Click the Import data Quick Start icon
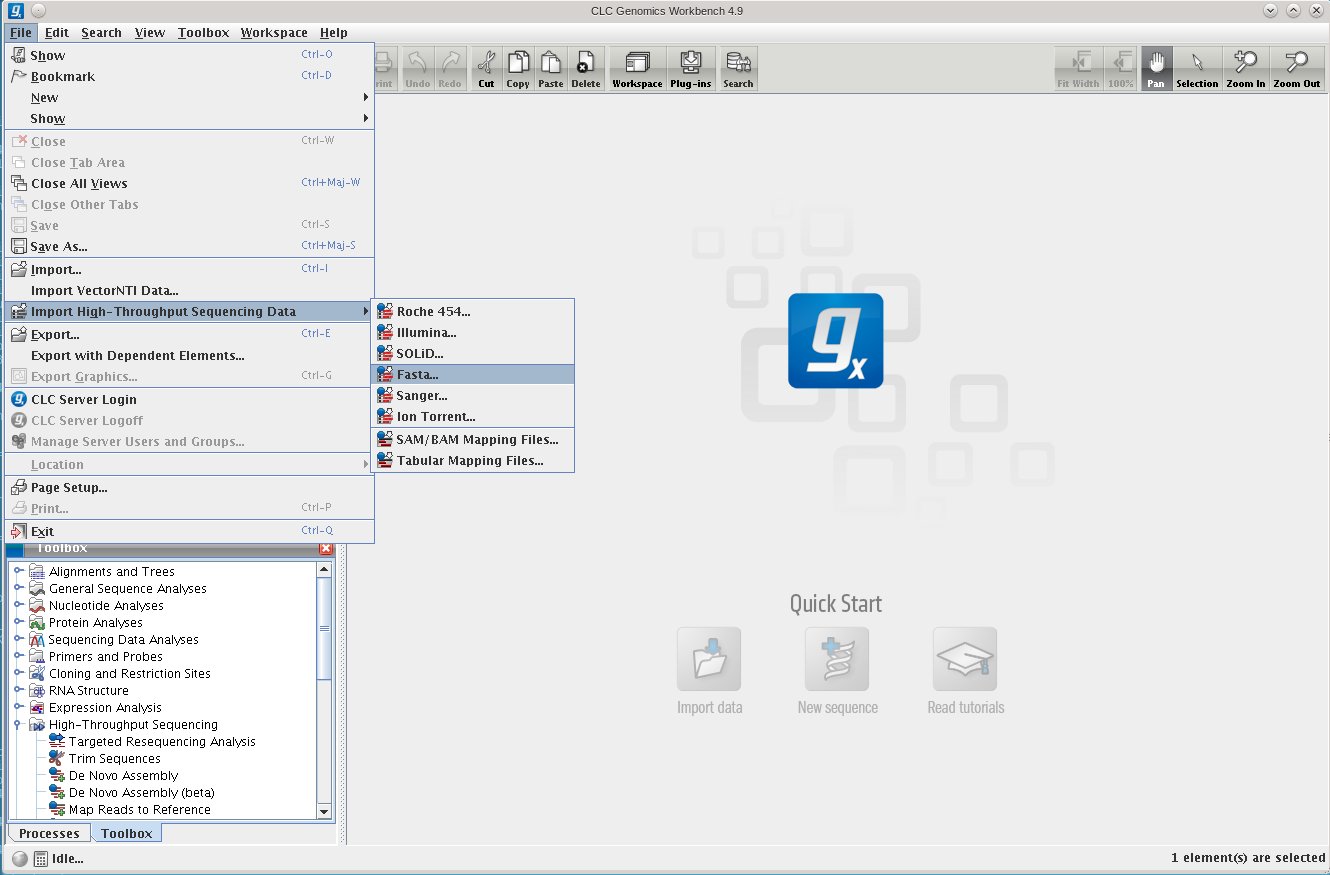 [x=709, y=659]
